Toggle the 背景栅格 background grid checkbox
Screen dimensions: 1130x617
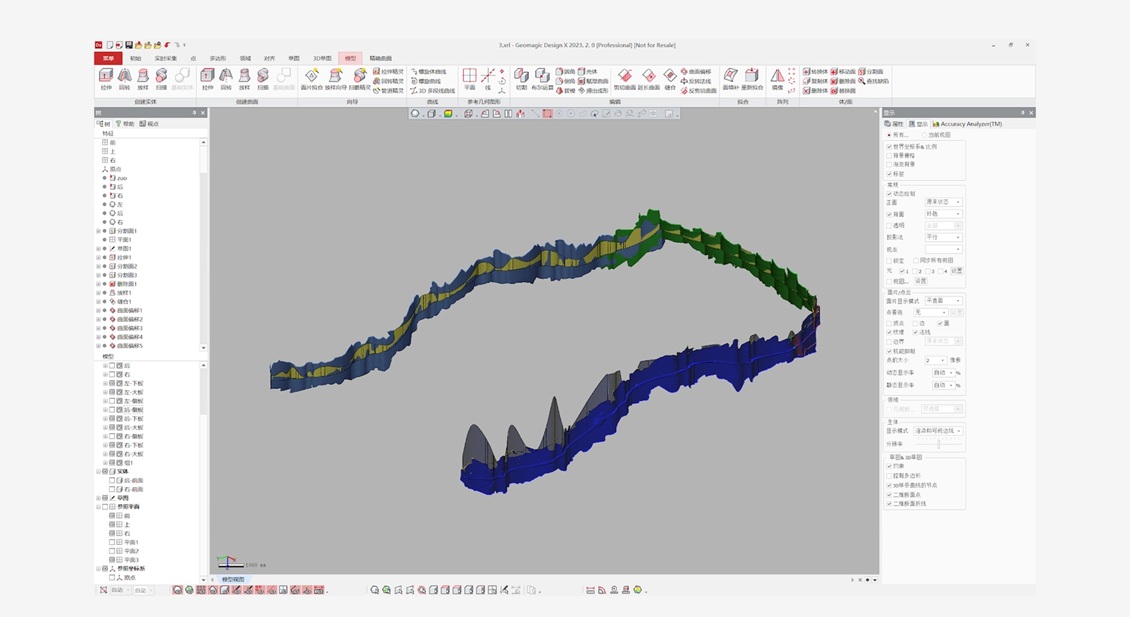(x=889, y=156)
